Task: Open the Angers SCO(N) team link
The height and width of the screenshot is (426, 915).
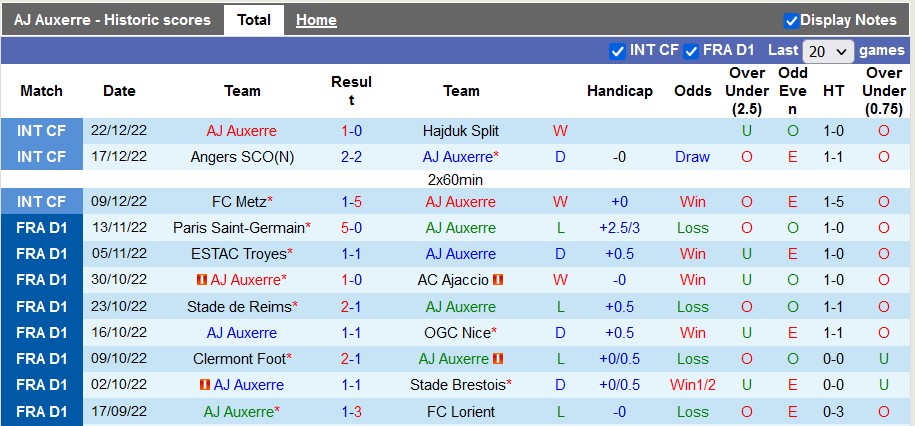Action: coord(240,157)
